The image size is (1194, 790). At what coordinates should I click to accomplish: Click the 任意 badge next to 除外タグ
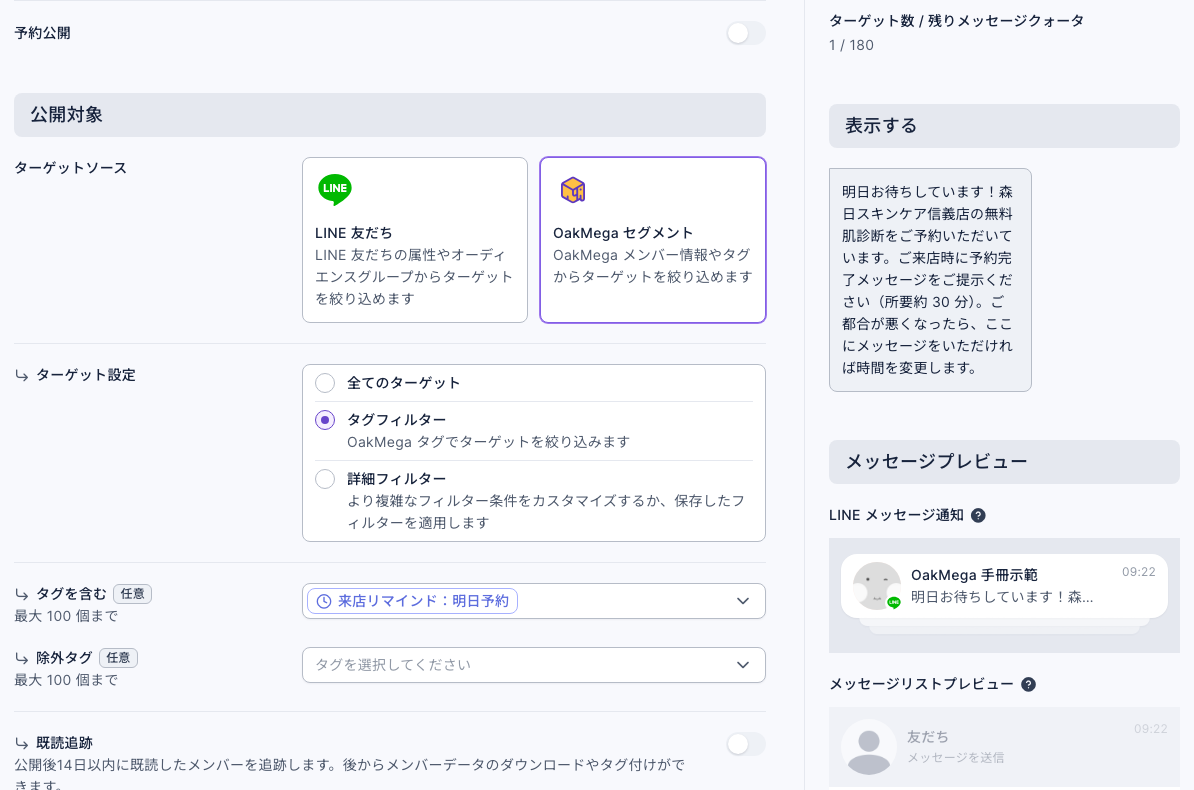pyautogui.click(x=118, y=658)
